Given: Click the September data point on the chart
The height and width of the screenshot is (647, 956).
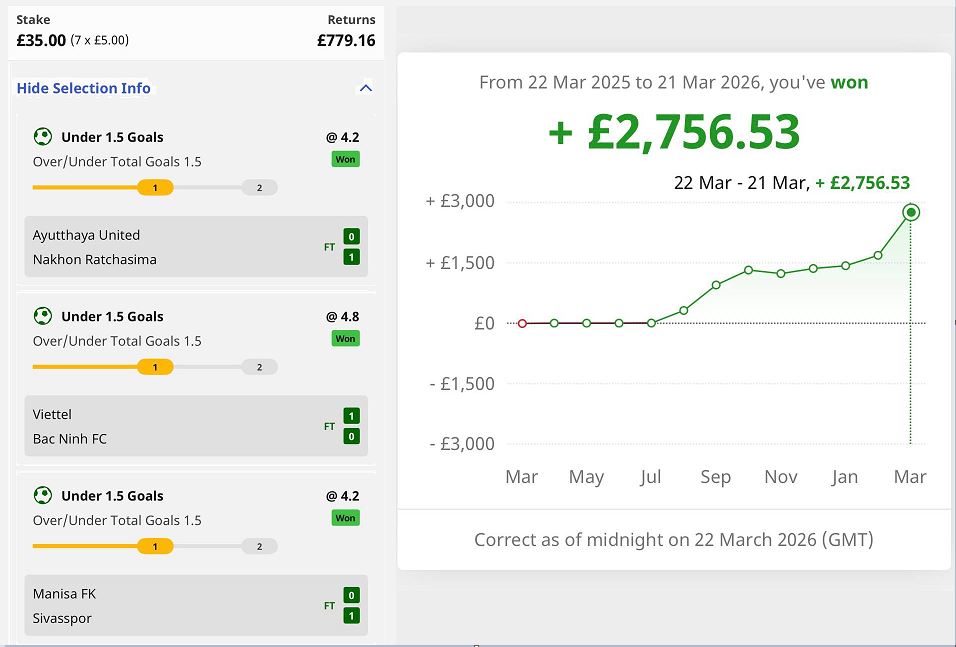Looking at the screenshot, I should coord(716,285).
